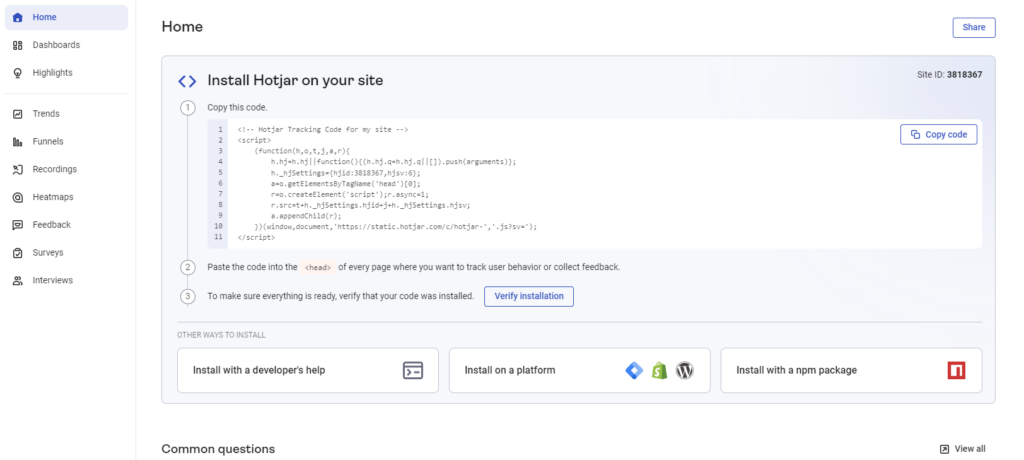The image size is (1024, 460).
Task: Click the WordPress logo icon
Action: click(684, 370)
